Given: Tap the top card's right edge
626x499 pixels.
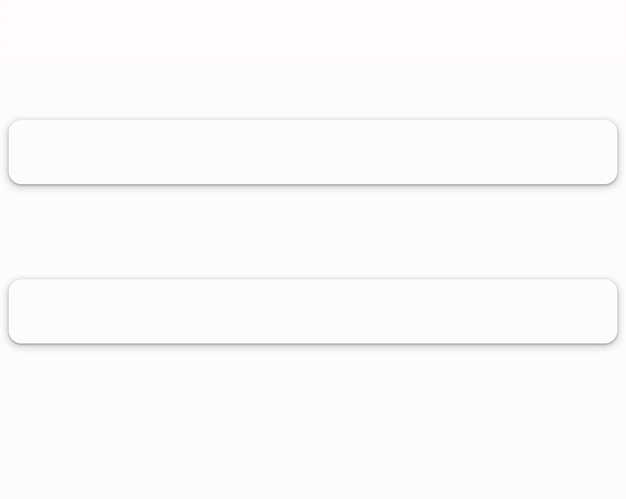Looking at the screenshot, I should (615, 152).
